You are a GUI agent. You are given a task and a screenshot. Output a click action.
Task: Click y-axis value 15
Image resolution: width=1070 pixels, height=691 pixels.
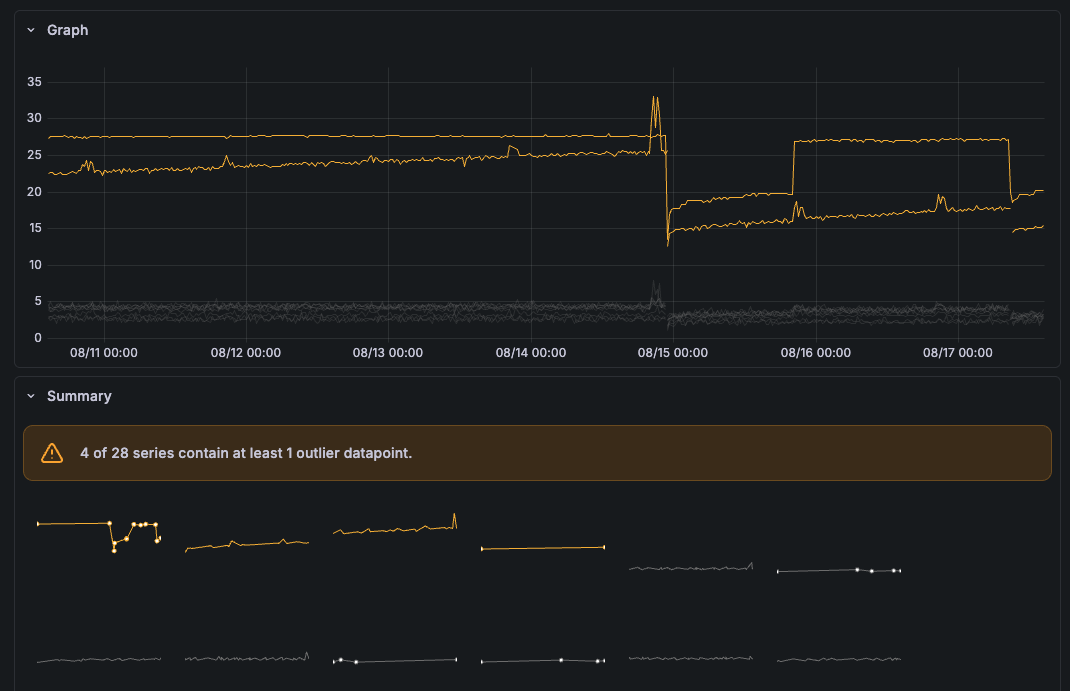[35, 228]
